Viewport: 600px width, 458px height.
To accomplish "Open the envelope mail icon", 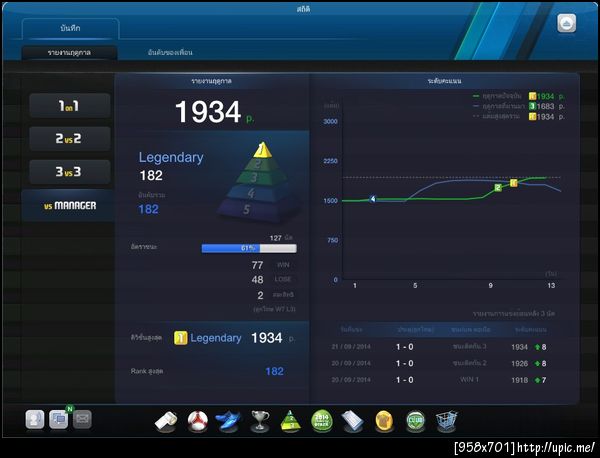I will tap(82, 419).
